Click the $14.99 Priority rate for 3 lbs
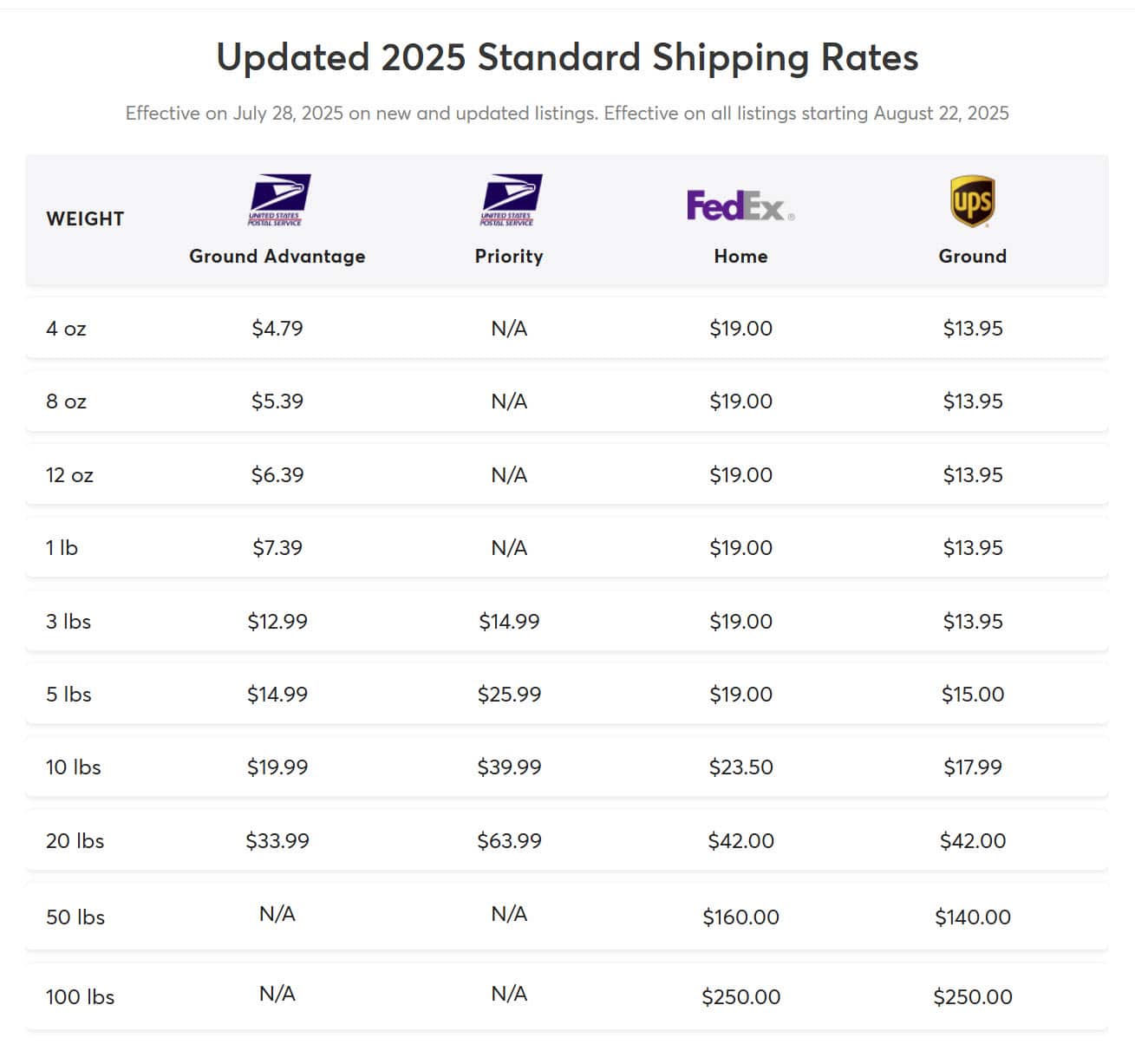The height and width of the screenshot is (1064, 1135). pos(509,621)
